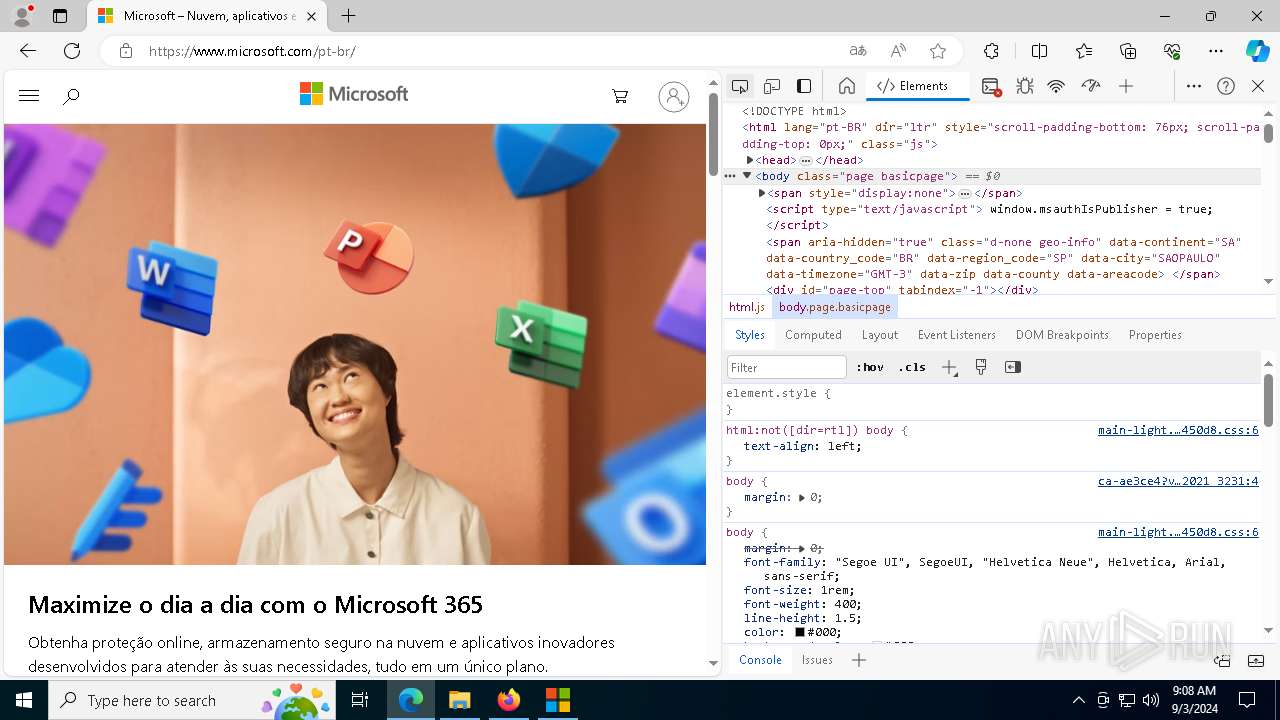Collapse the body element node
The image size is (1280, 720).
[747, 176]
